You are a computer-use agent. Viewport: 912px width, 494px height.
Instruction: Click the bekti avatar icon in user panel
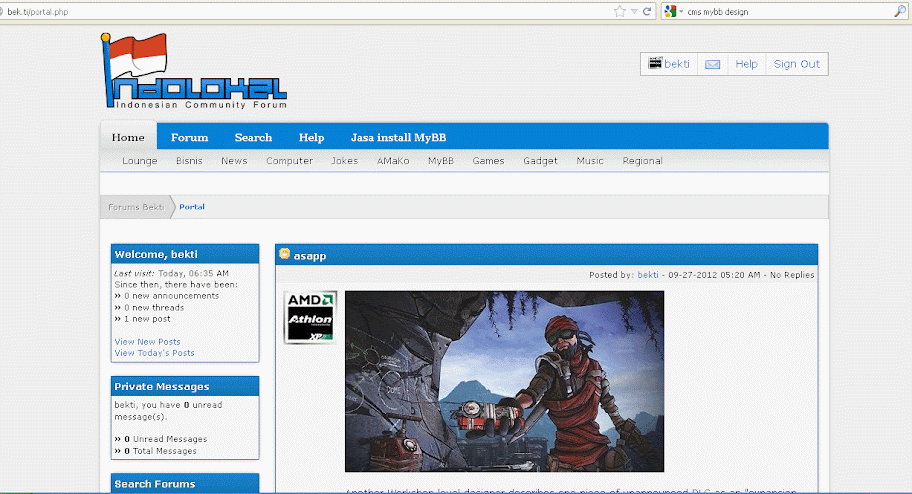tap(655, 63)
